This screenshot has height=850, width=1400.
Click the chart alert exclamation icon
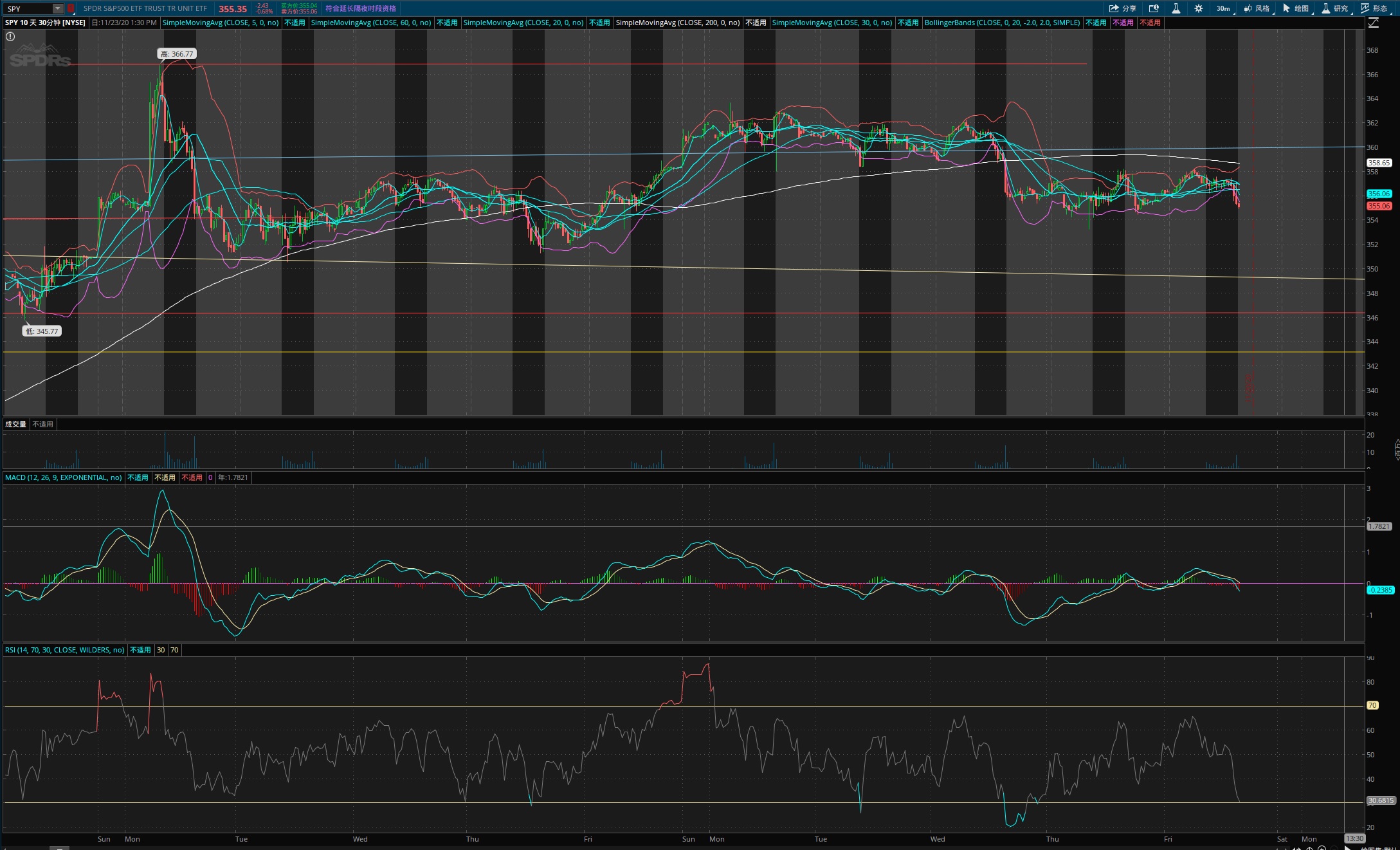coord(10,37)
